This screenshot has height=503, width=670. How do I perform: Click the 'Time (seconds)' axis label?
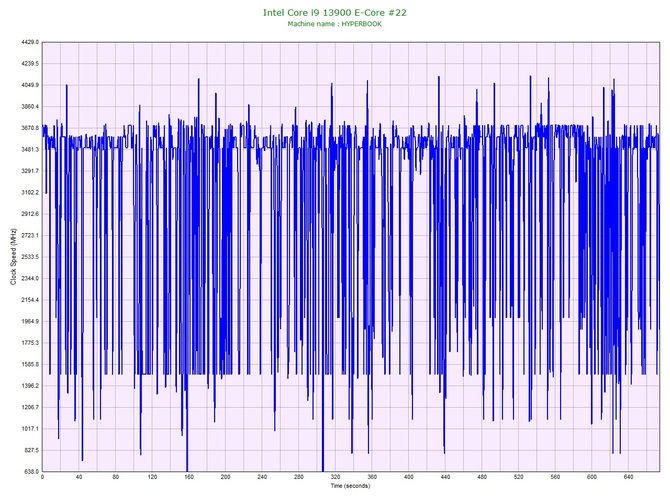[350, 486]
